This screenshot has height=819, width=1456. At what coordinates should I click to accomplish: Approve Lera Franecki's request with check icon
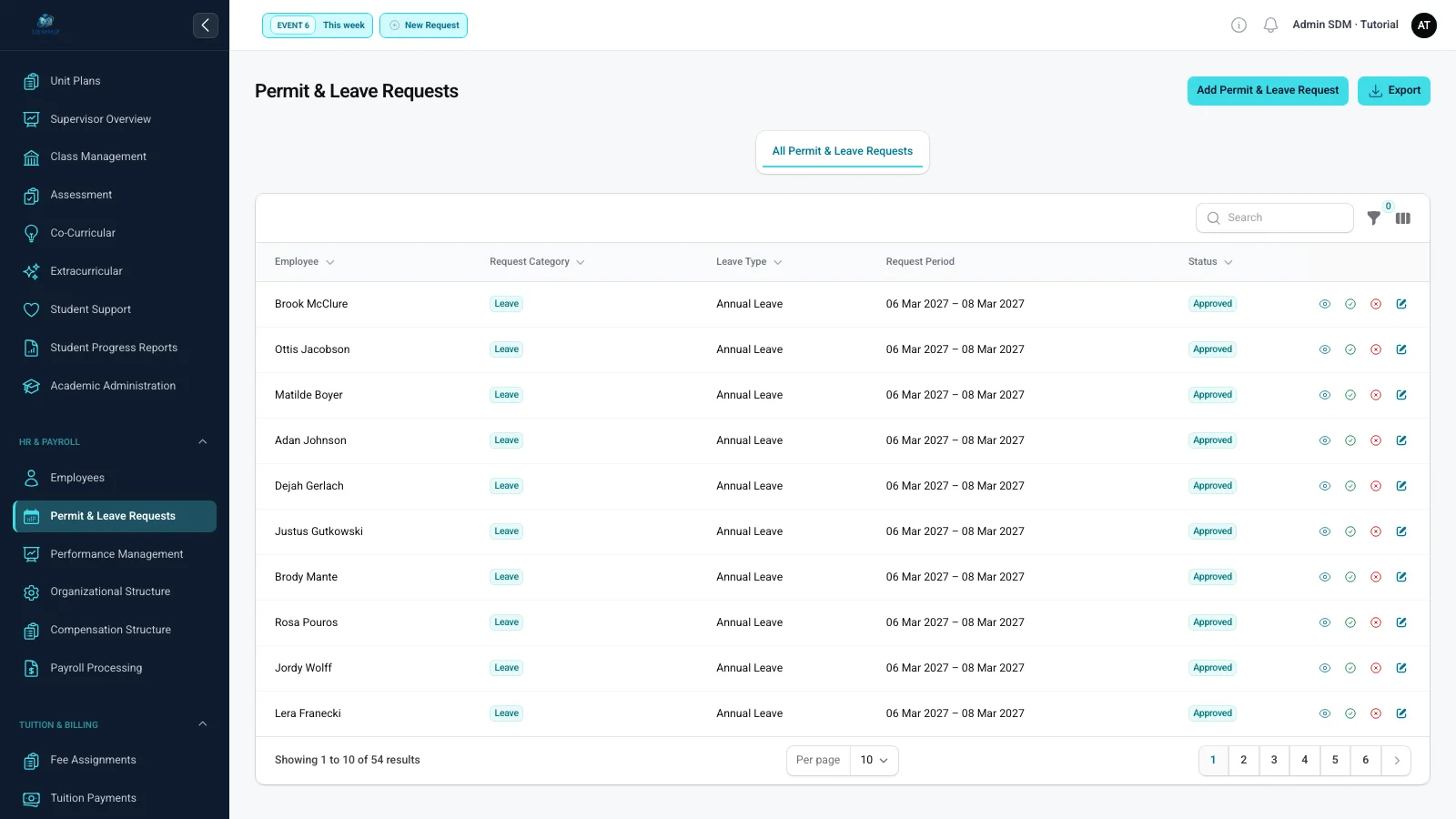coord(1350,713)
